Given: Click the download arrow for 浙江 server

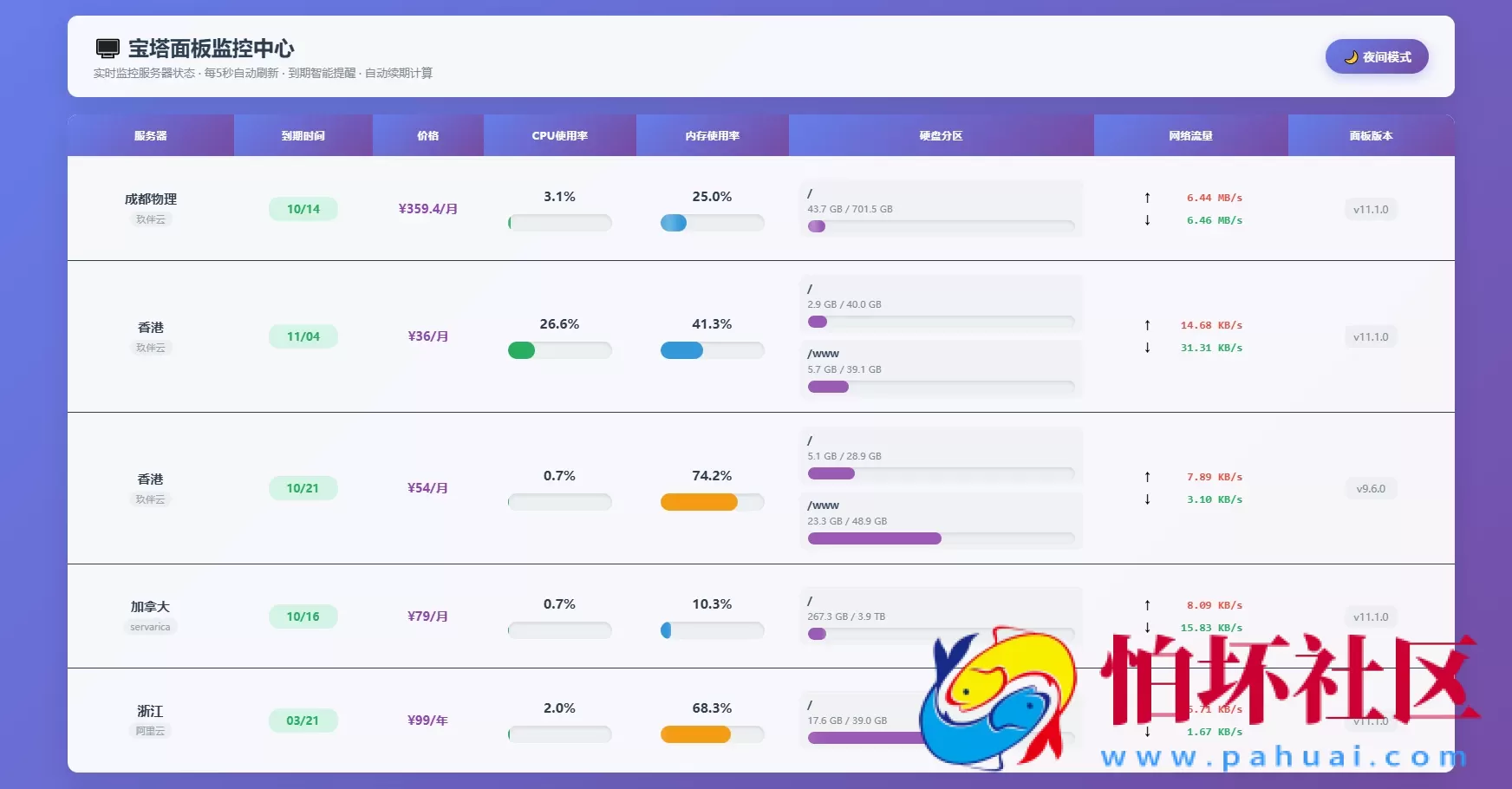Looking at the screenshot, I should click(x=1147, y=732).
